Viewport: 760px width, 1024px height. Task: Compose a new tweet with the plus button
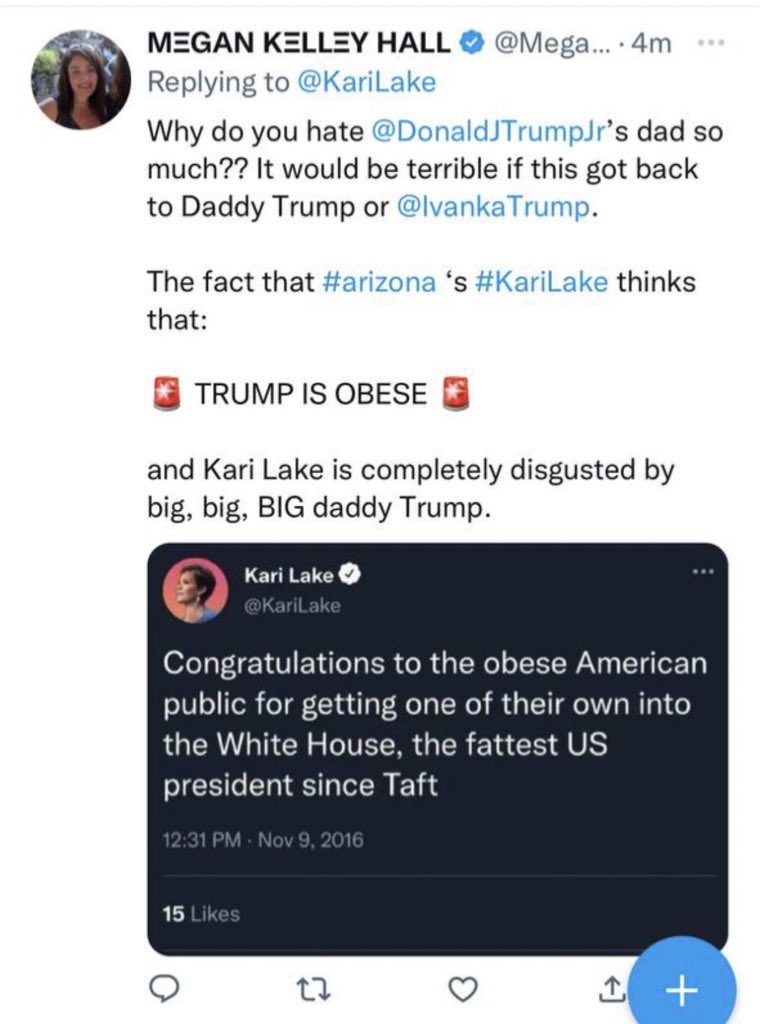tap(681, 991)
